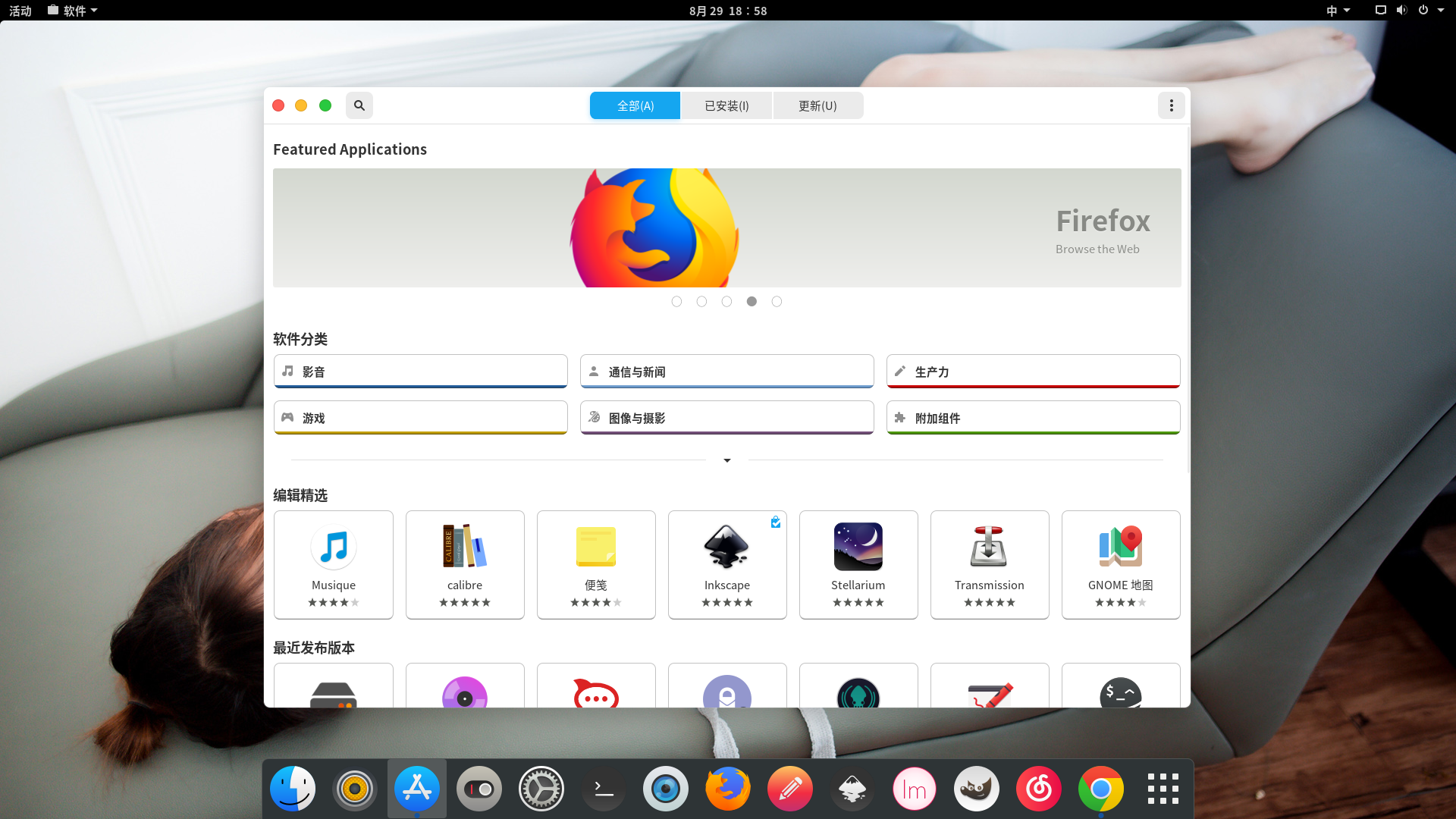Open the Transmission app tile
Image resolution: width=1456 pixels, height=819 pixels.
(x=990, y=565)
